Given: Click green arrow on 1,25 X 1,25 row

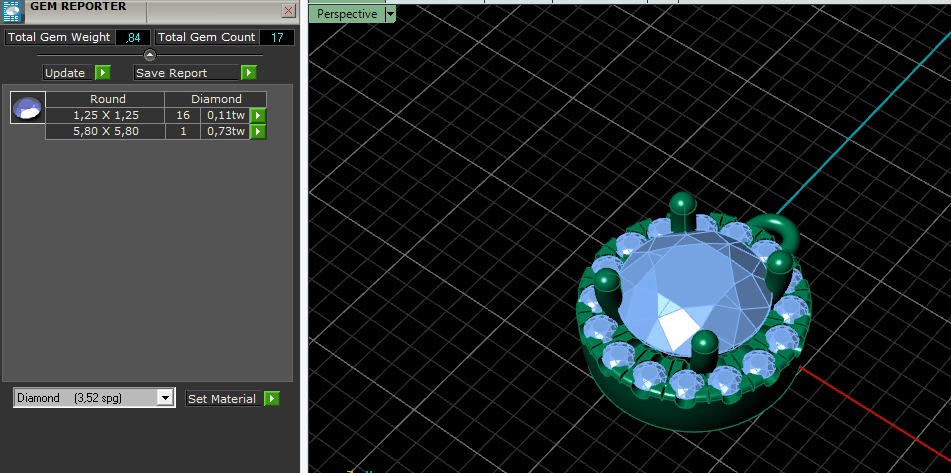Looking at the screenshot, I should pyautogui.click(x=258, y=115).
